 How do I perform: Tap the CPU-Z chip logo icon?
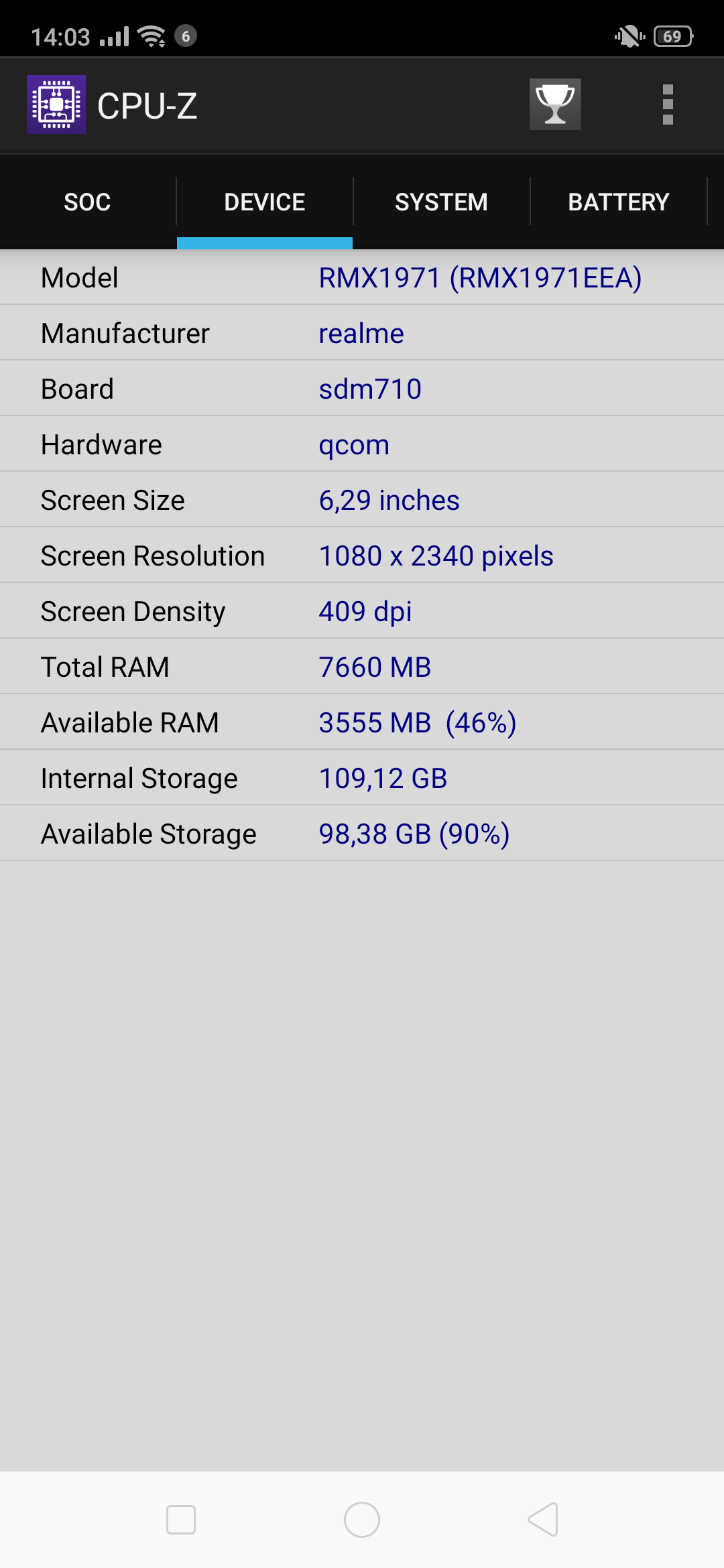56,105
